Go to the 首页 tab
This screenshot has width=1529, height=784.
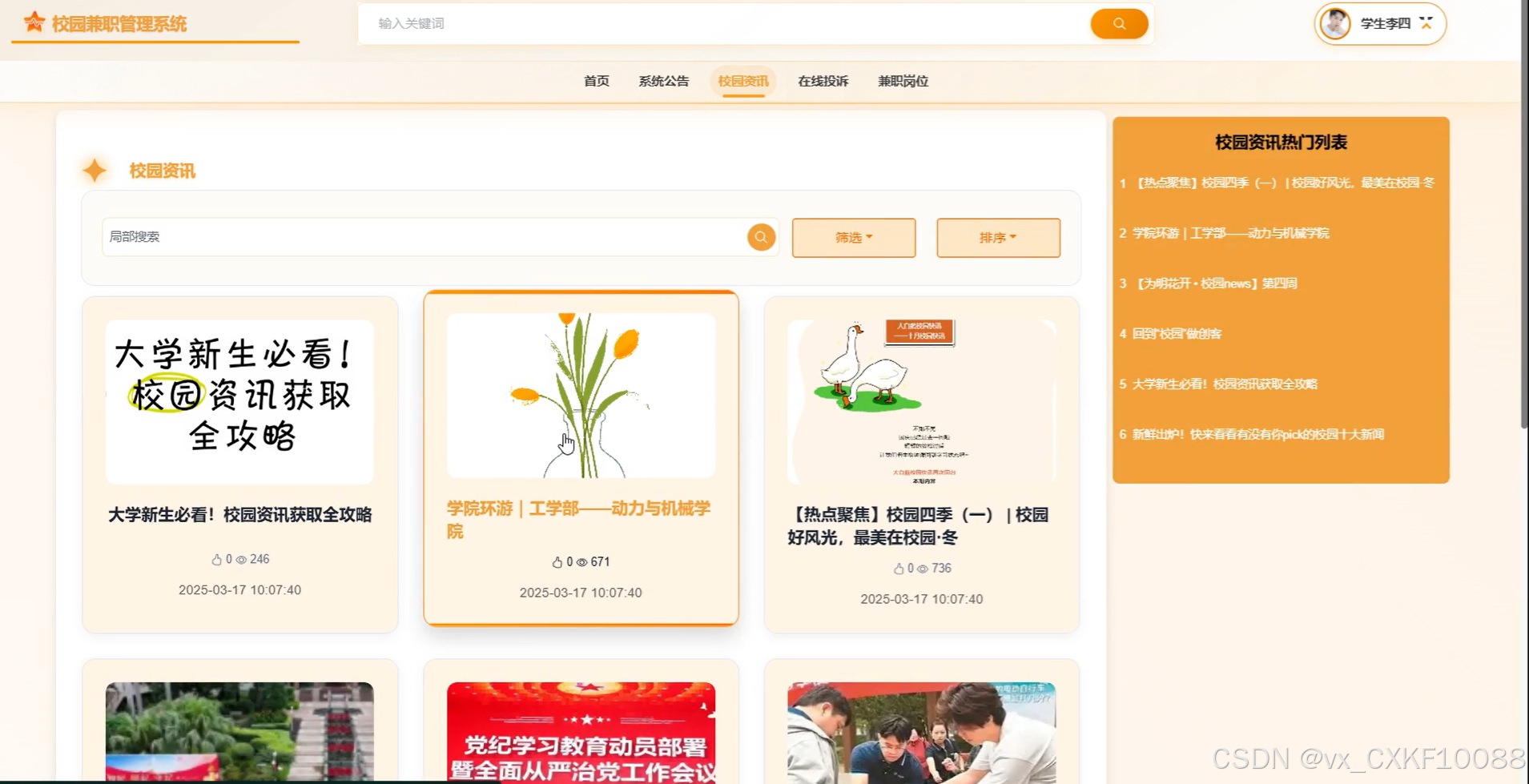click(x=596, y=81)
